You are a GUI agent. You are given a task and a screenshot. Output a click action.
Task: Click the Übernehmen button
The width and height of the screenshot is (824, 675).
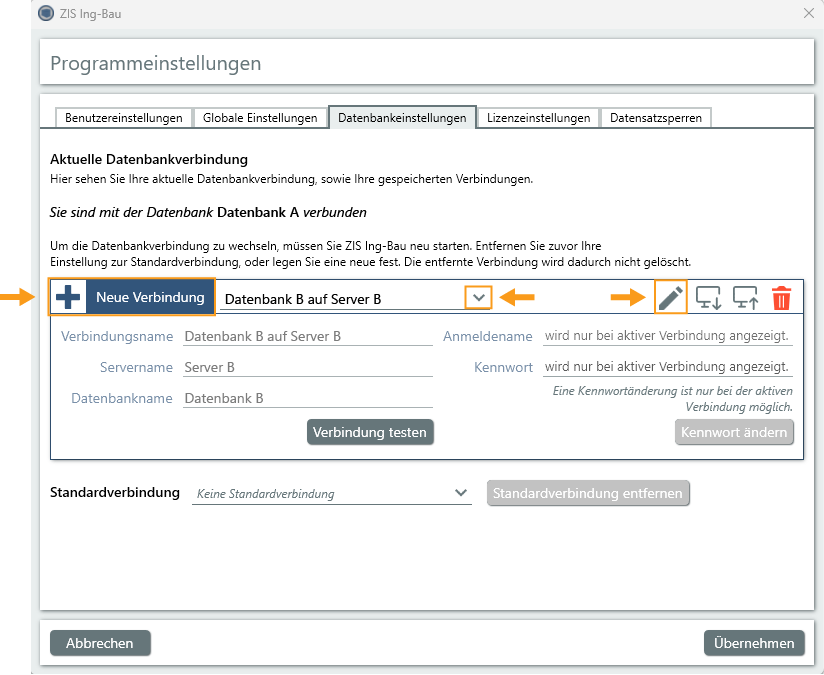(x=754, y=643)
